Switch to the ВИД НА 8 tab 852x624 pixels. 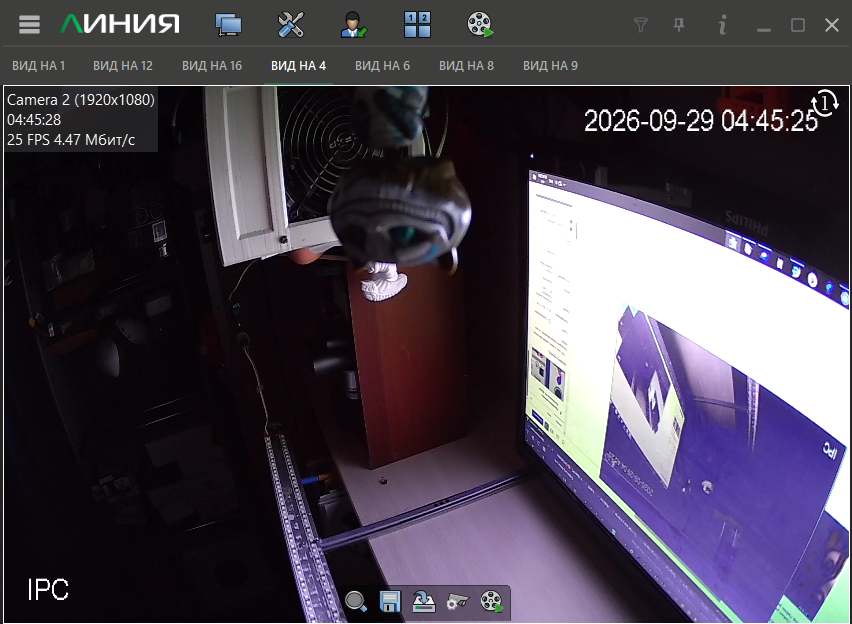pos(466,66)
